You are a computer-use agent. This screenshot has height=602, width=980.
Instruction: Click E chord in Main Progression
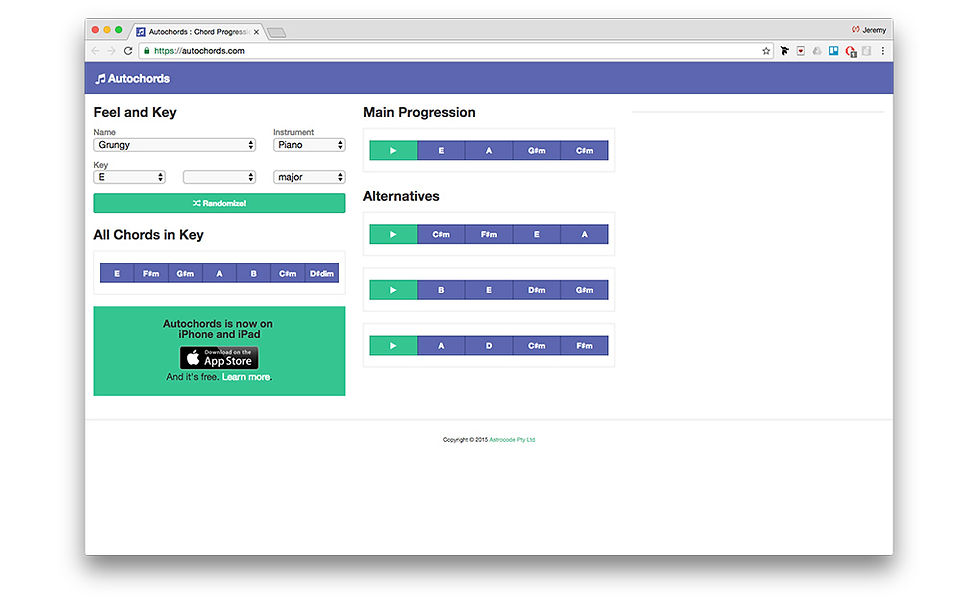[441, 151]
